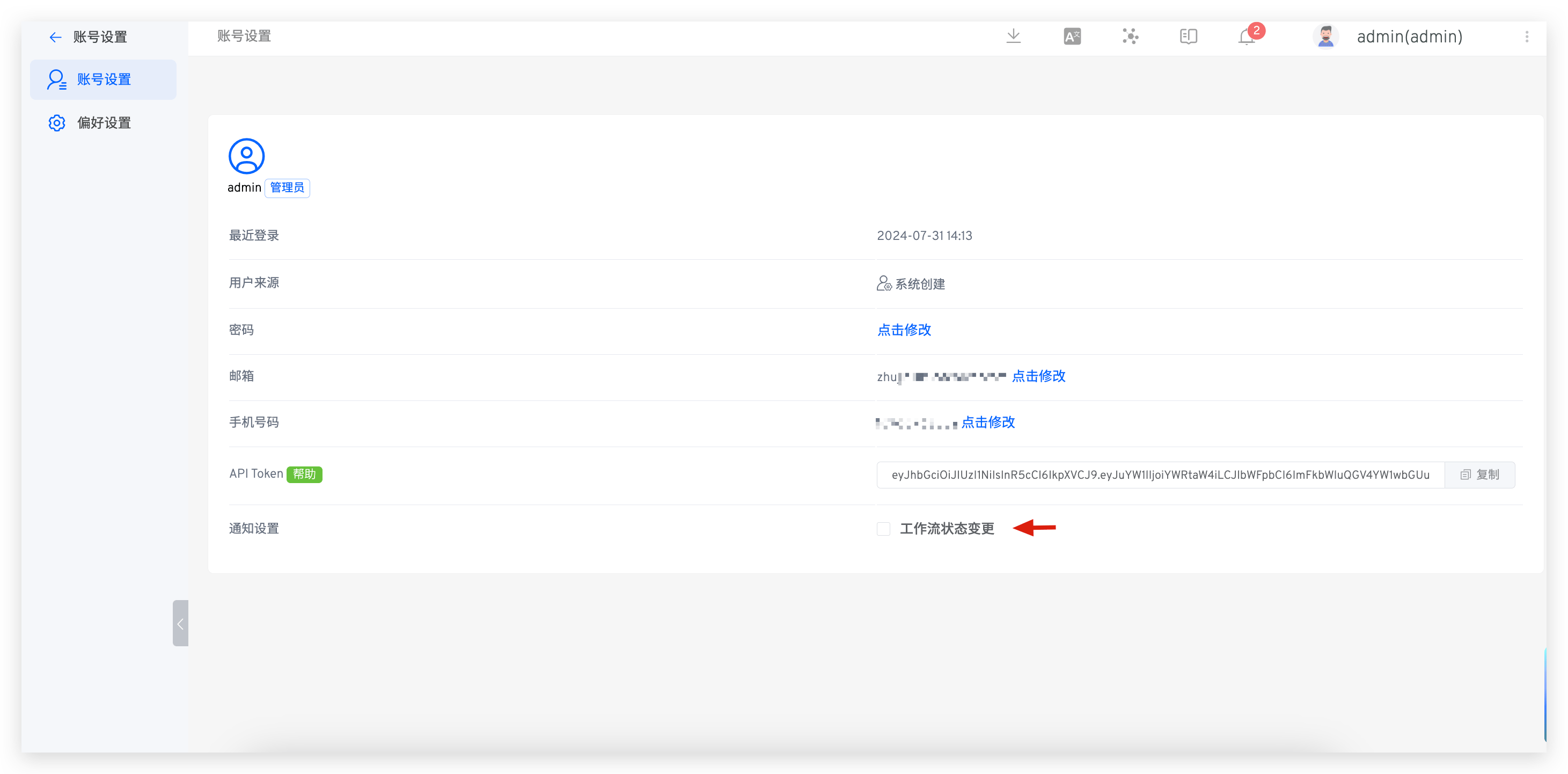Click the blue user profile icon

pyautogui.click(x=246, y=156)
